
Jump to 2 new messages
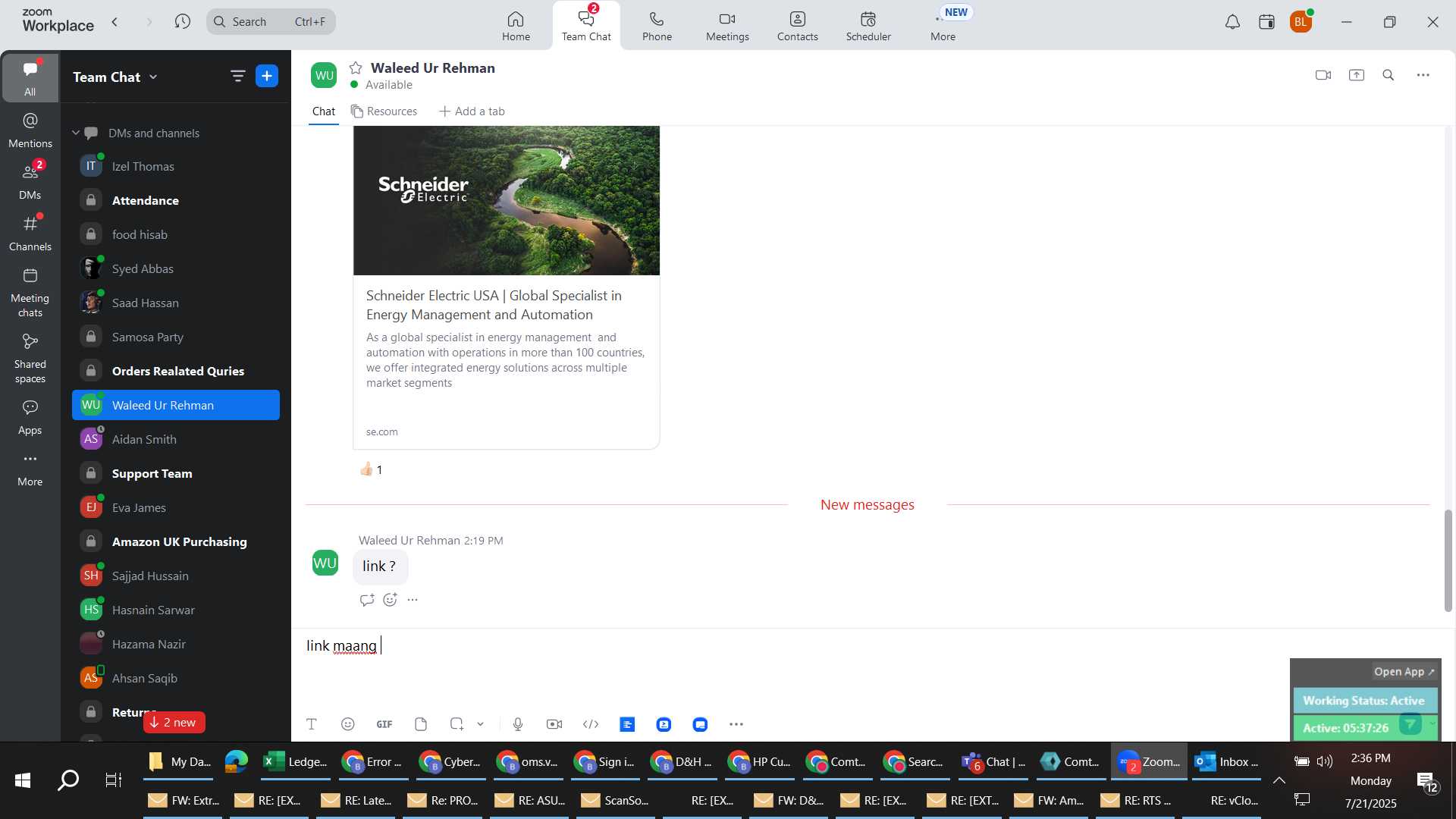click(x=174, y=722)
